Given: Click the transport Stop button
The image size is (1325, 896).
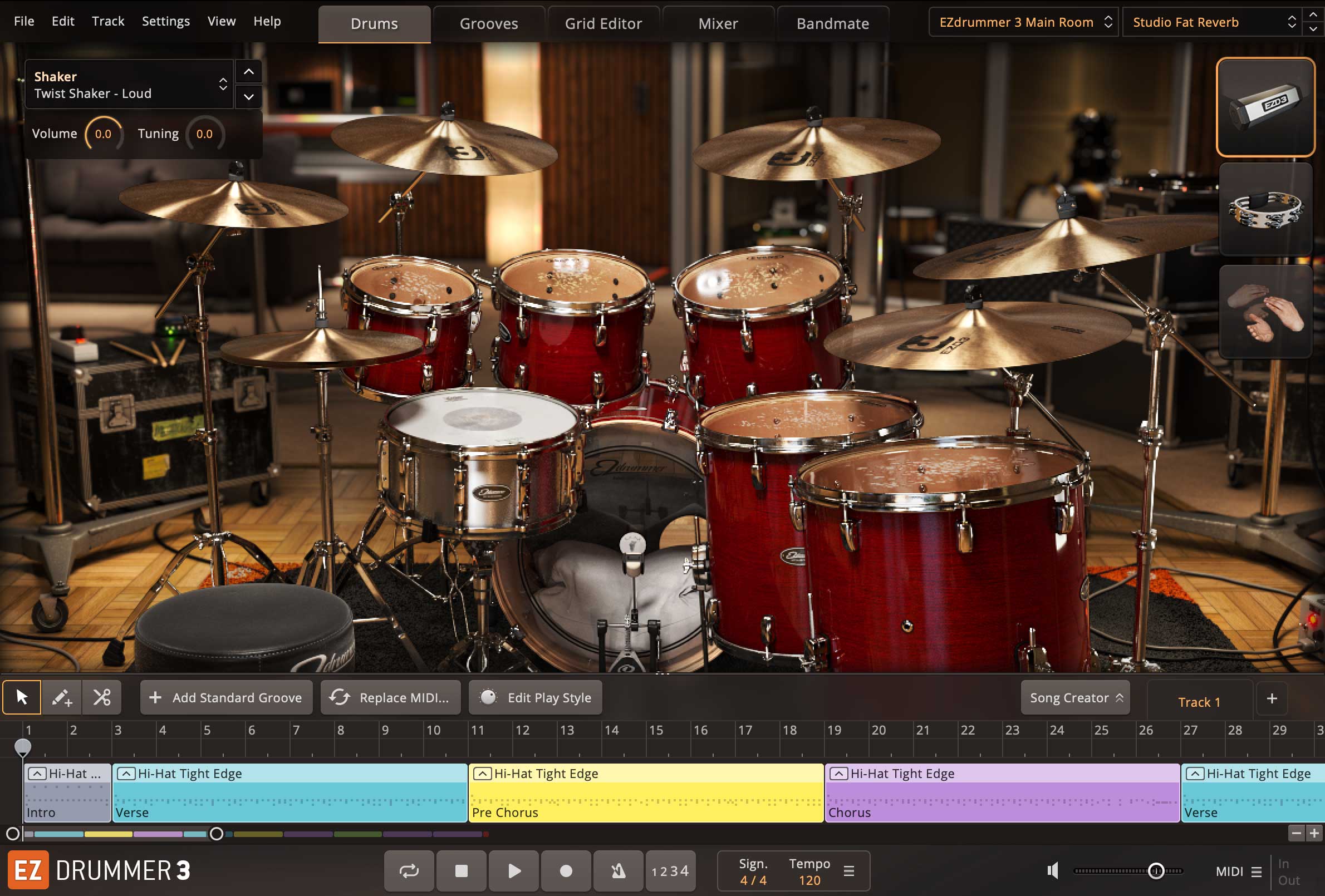Looking at the screenshot, I should click(461, 871).
